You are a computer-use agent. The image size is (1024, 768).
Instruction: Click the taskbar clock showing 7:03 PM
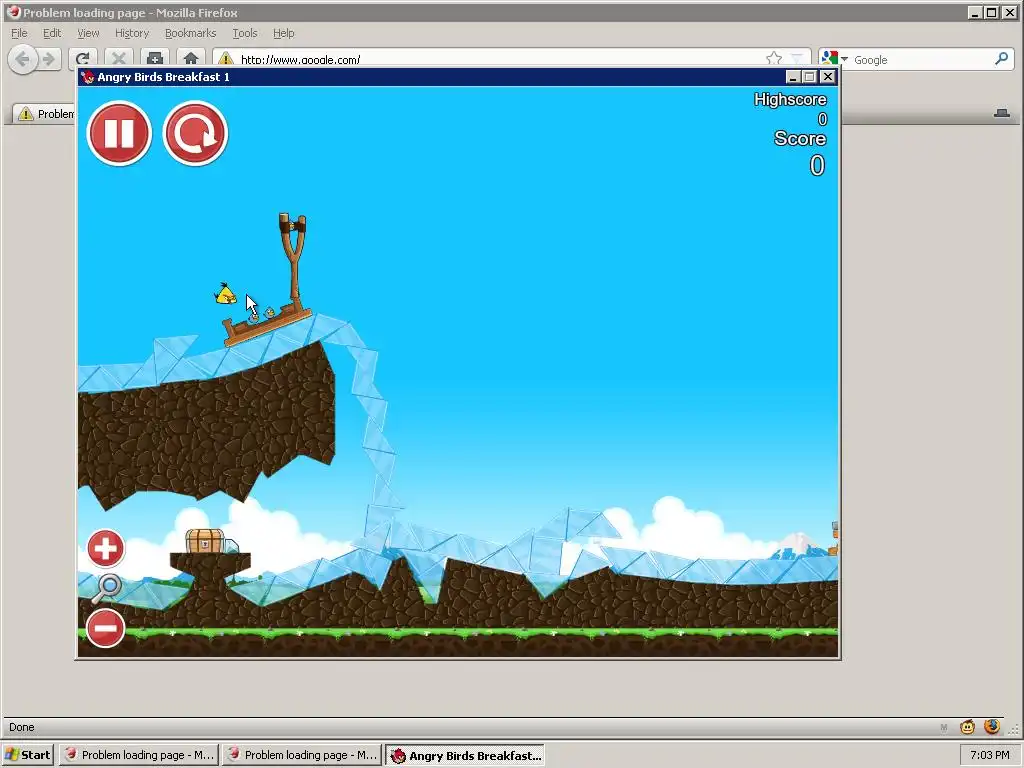tap(989, 755)
